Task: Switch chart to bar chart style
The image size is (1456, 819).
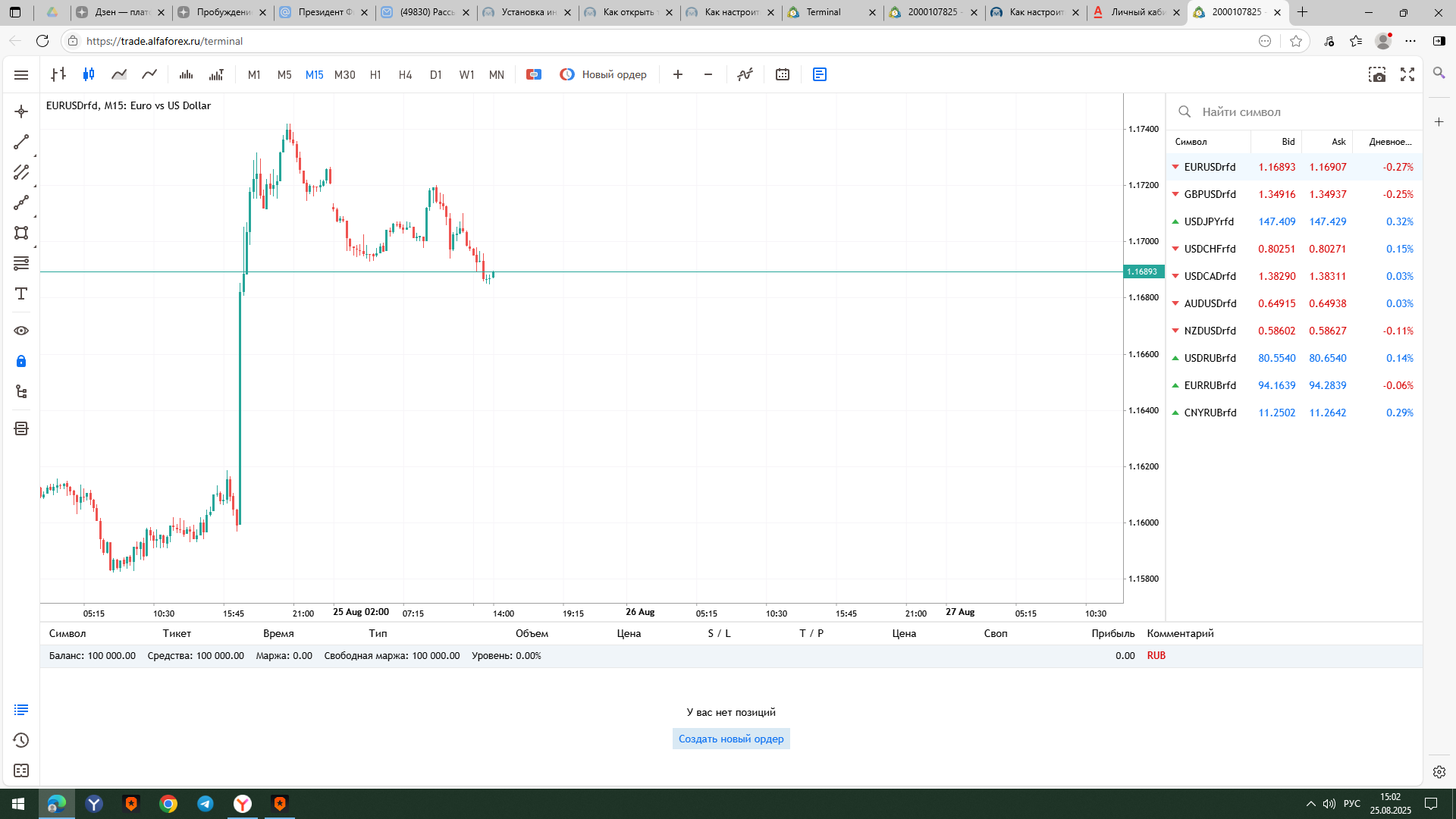Action: pos(58,74)
